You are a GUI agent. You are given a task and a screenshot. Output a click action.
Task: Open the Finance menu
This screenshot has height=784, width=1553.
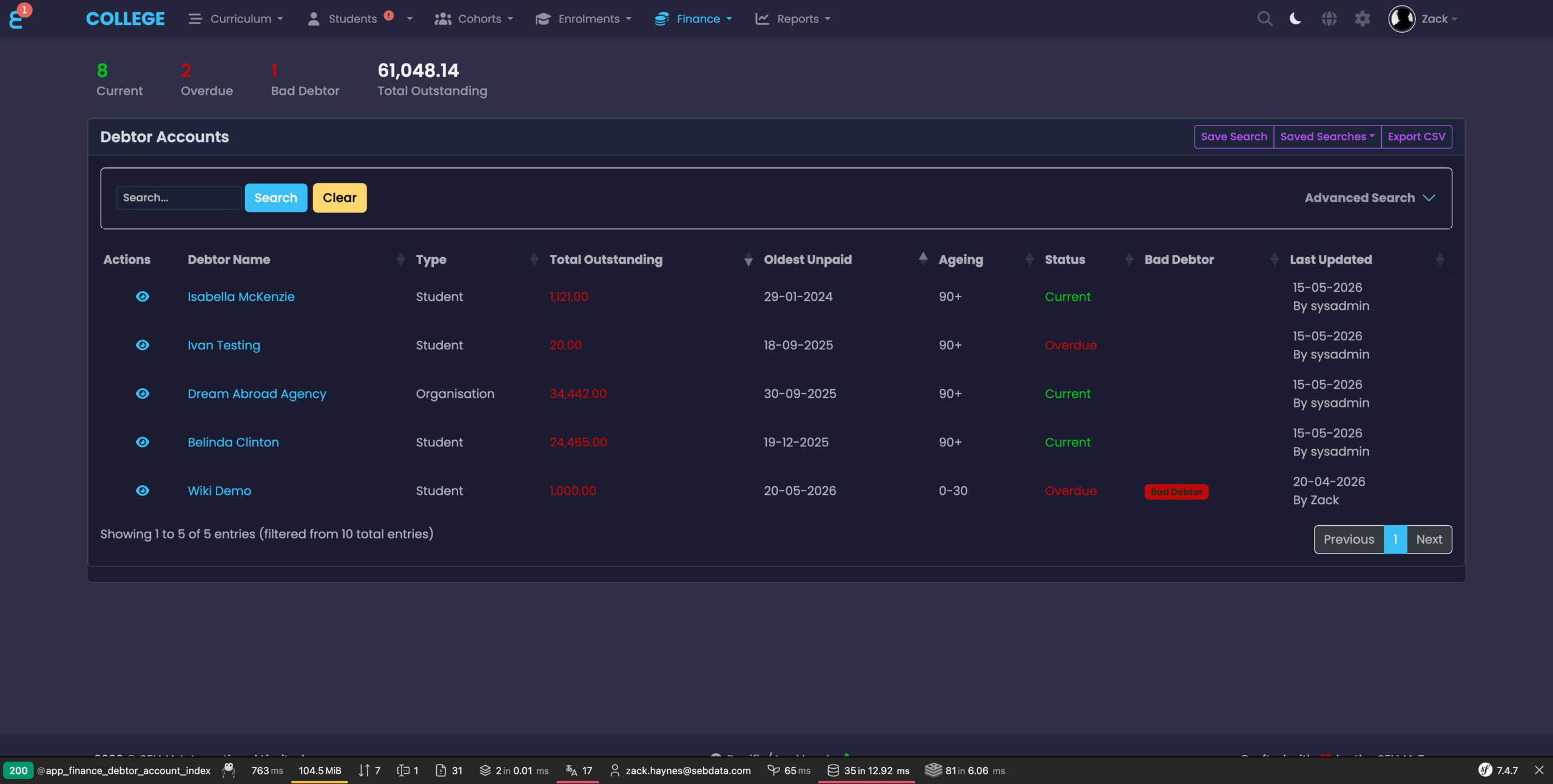coord(693,19)
